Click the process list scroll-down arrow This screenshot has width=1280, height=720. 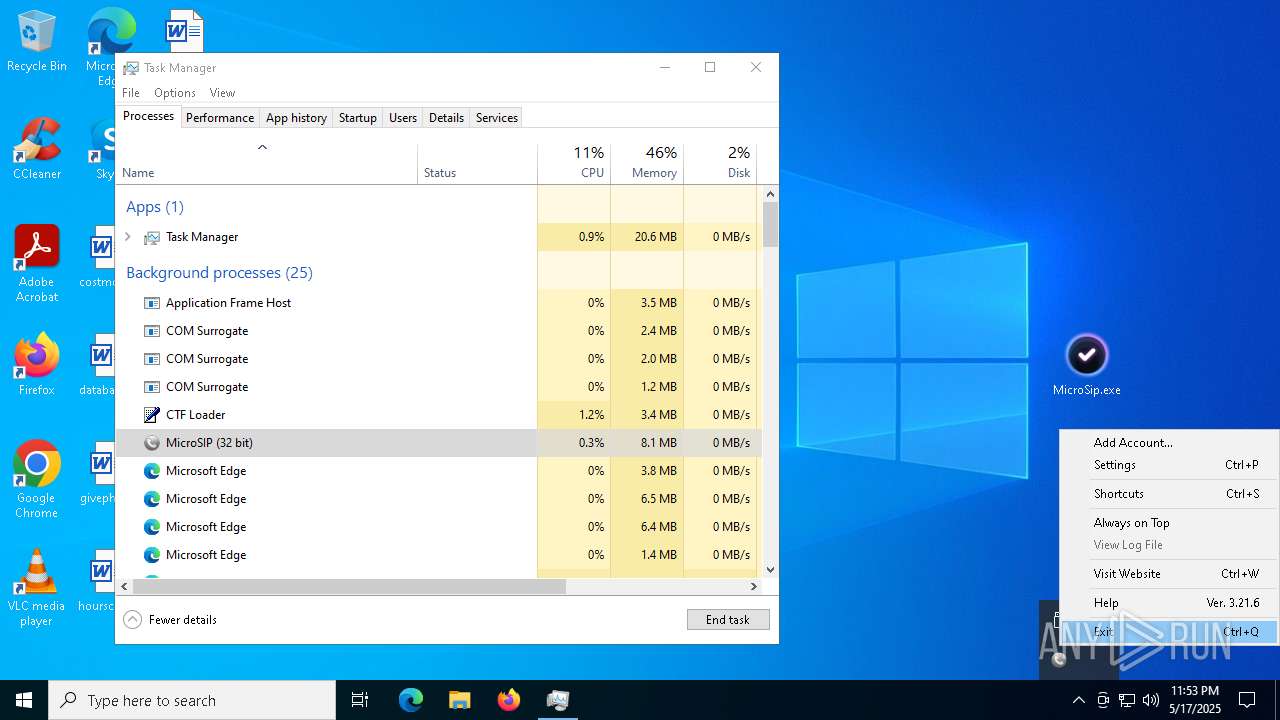coord(770,570)
